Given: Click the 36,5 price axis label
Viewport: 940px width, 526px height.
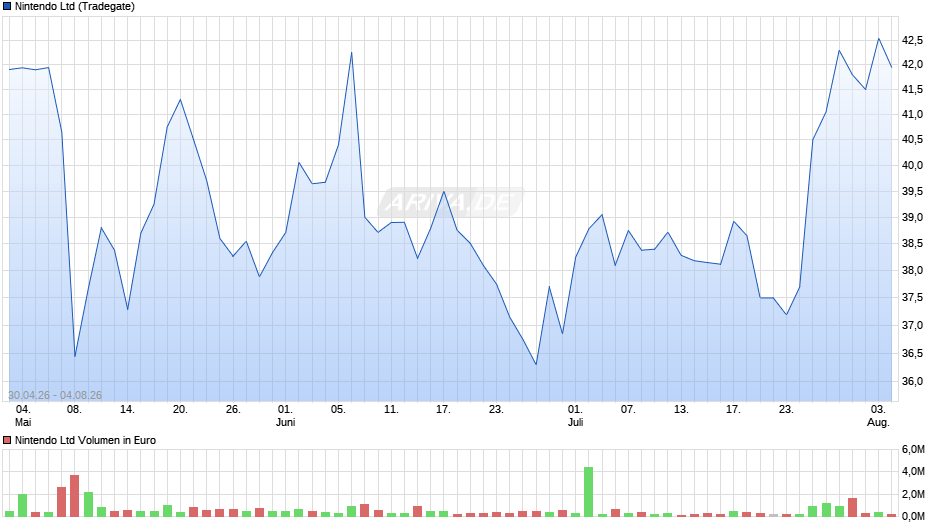Looking at the screenshot, I should 912,353.
